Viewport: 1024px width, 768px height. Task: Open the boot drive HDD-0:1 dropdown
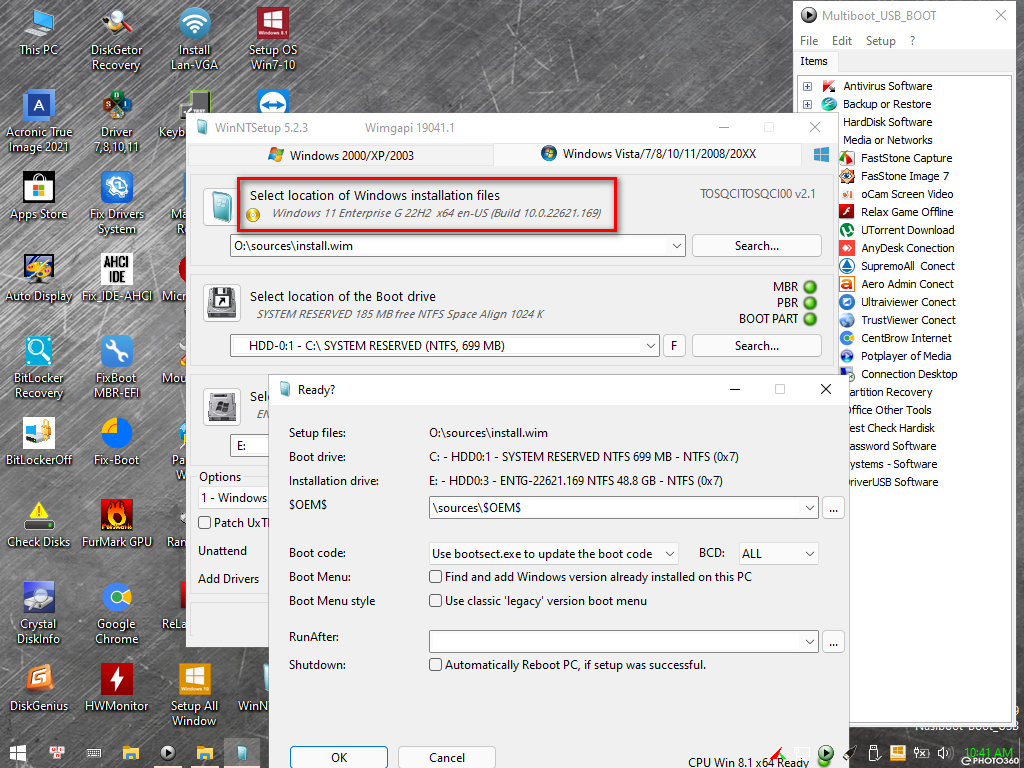(650, 345)
